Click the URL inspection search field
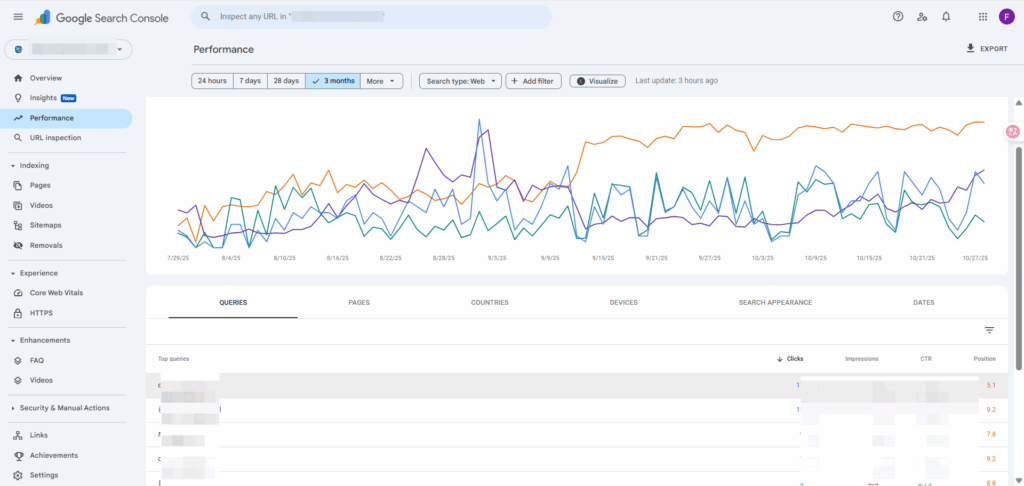This screenshot has width=1024, height=486. click(370, 17)
